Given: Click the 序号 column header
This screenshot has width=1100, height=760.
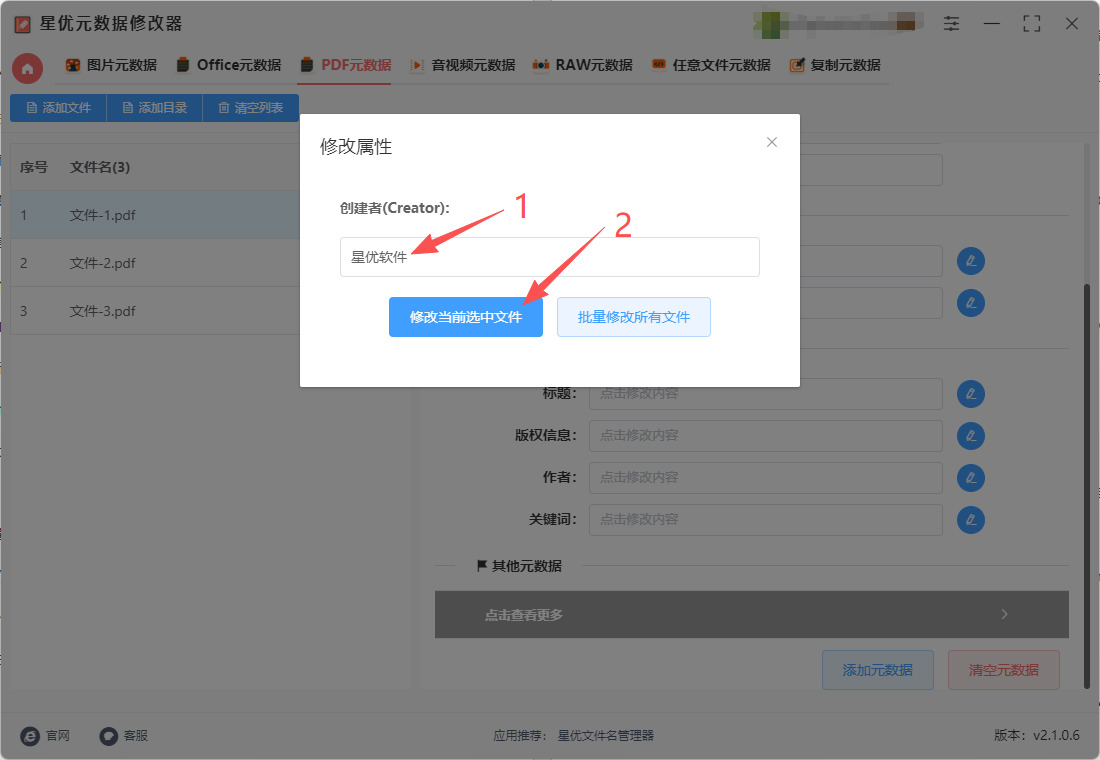Looking at the screenshot, I should tap(34, 167).
